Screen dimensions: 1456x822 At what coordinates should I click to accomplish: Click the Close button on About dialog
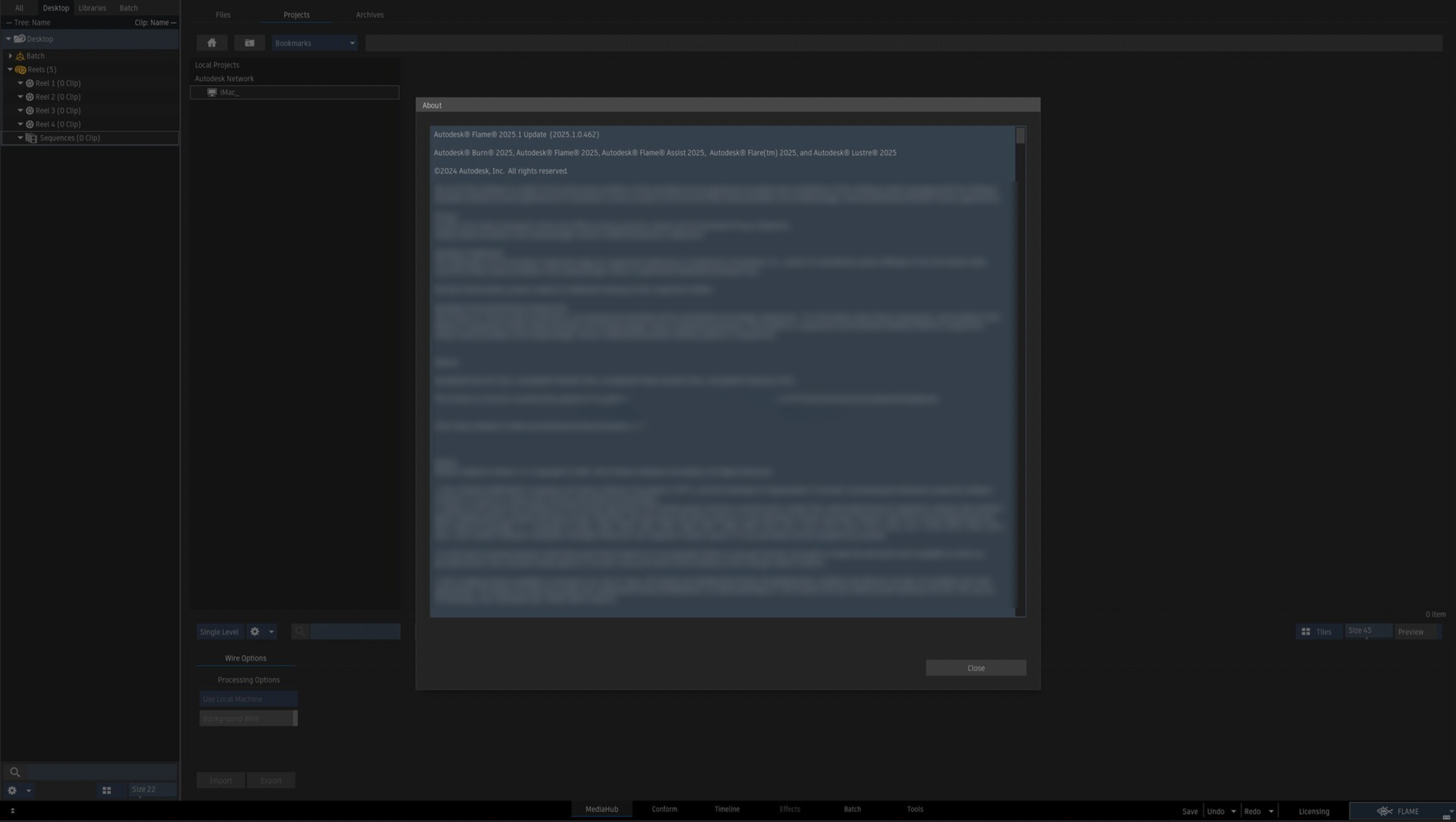coord(976,668)
